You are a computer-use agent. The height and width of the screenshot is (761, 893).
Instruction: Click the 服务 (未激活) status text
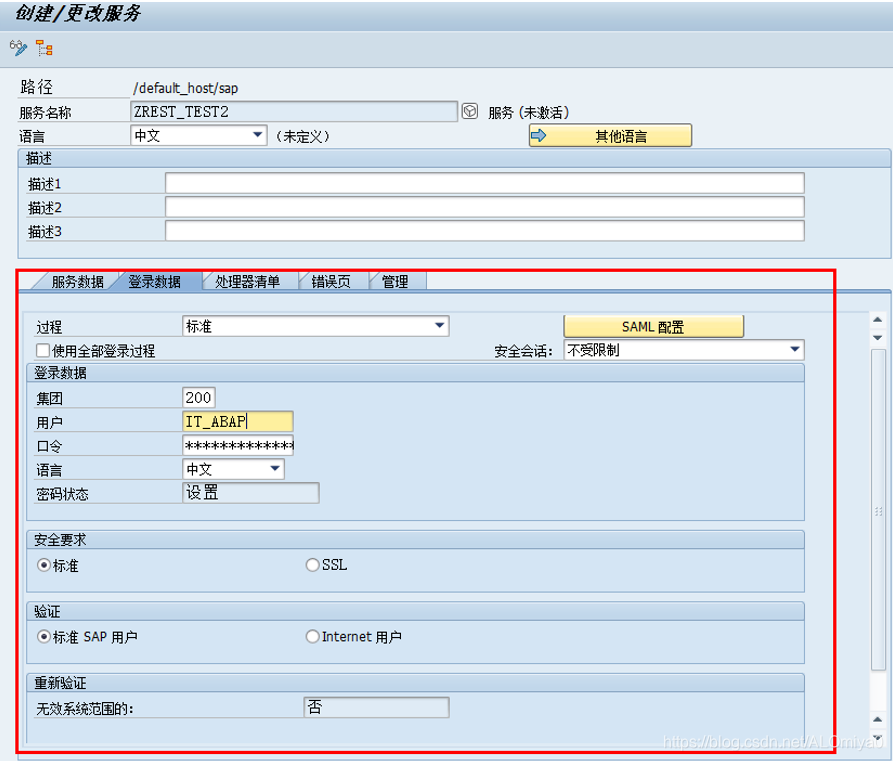click(x=529, y=113)
